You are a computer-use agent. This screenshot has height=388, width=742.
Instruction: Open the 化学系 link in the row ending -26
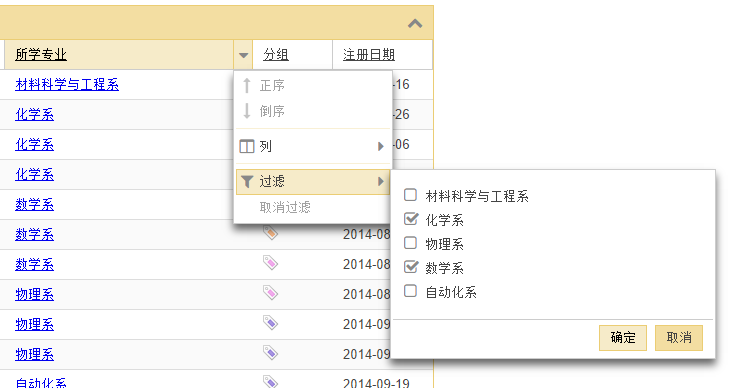pos(35,115)
